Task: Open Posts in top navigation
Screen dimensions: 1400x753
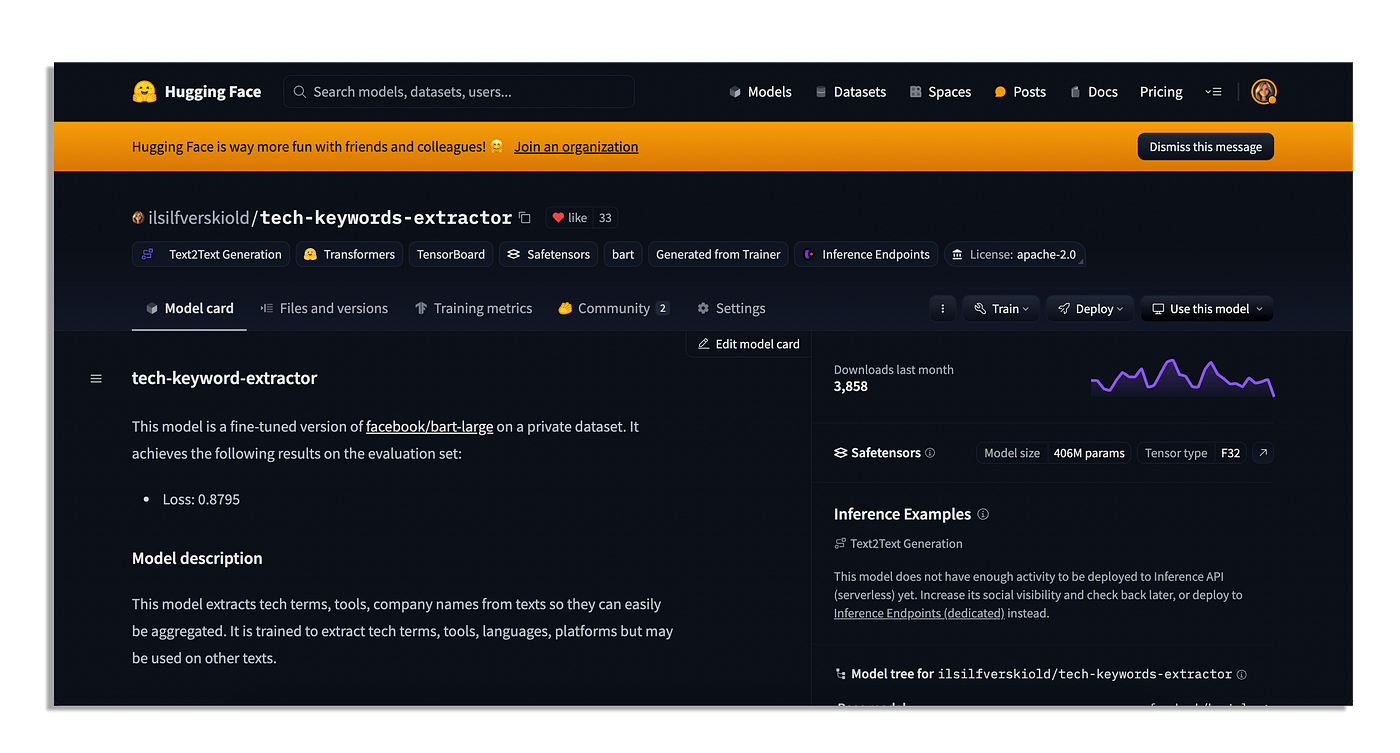Action: (1020, 92)
